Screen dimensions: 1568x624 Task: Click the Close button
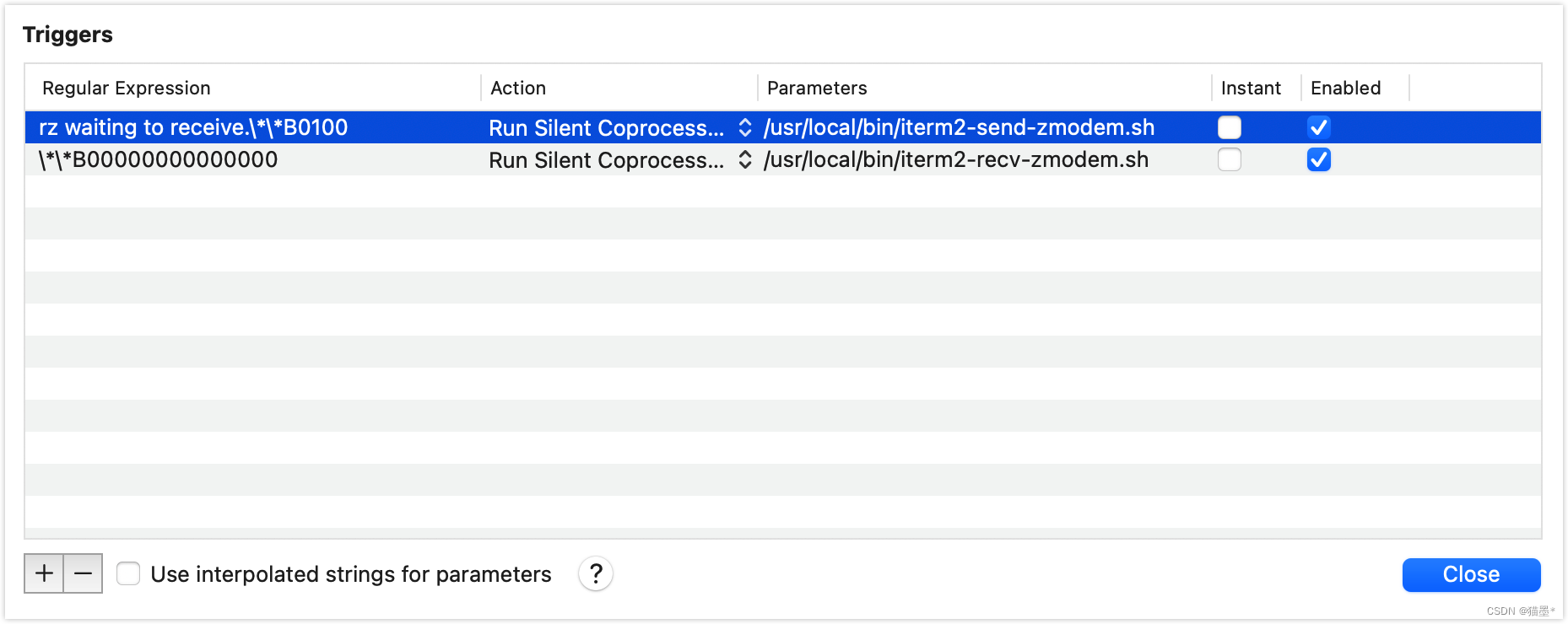(x=1471, y=574)
